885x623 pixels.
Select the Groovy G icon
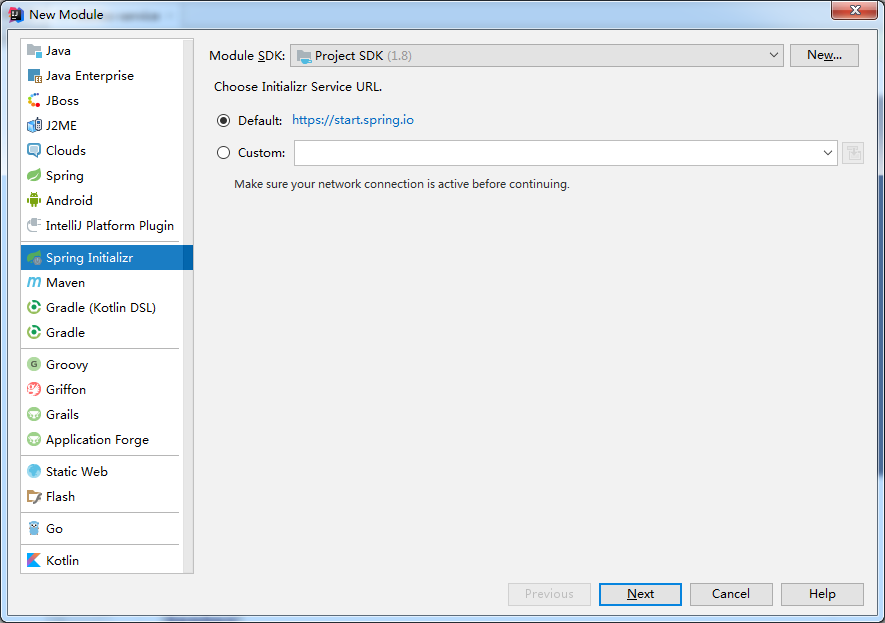click(34, 365)
